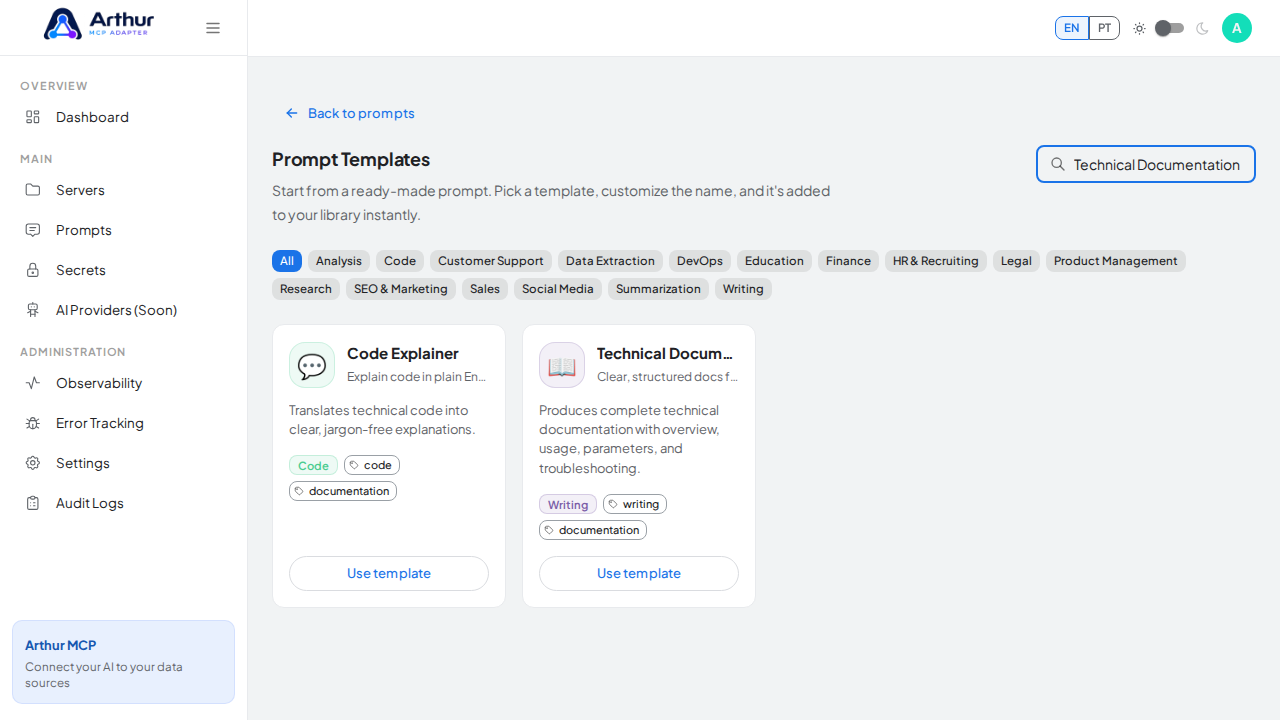Screen dimensions: 1280x720
Task: Filter templates by Code category chip
Action: tap(400, 261)
